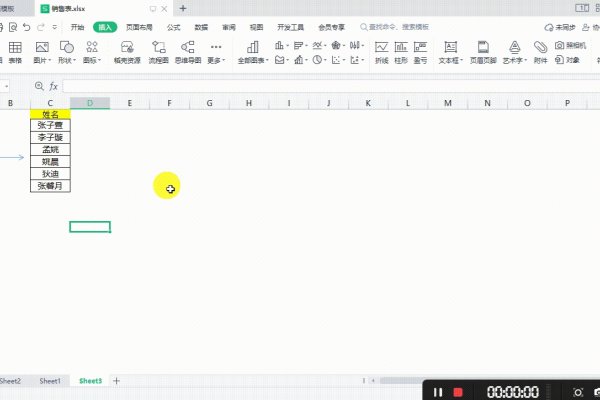Screen dimensions: 600x400
Task: Select the 插入 Insert tab
Action: 105,27
